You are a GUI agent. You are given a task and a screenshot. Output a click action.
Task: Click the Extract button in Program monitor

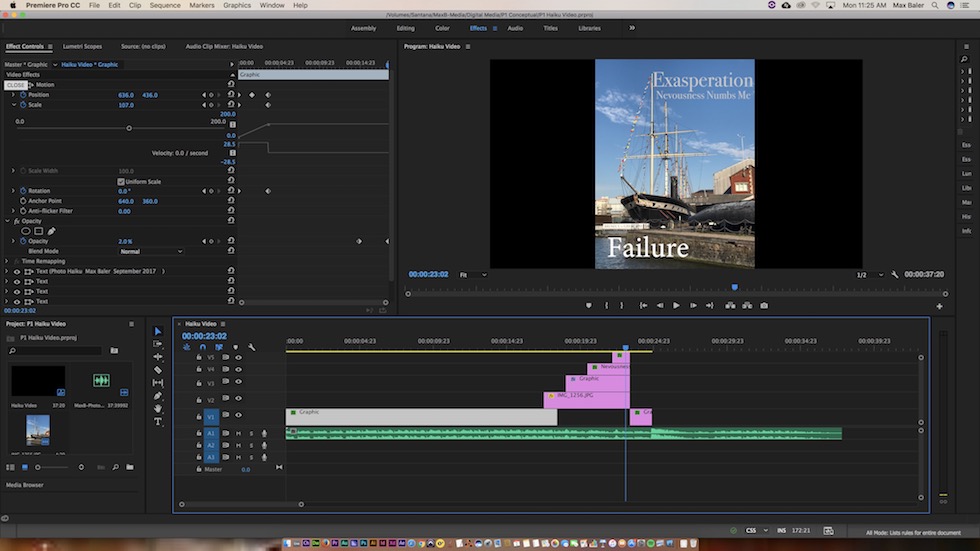pyautogui.click(x=747, y=305)
